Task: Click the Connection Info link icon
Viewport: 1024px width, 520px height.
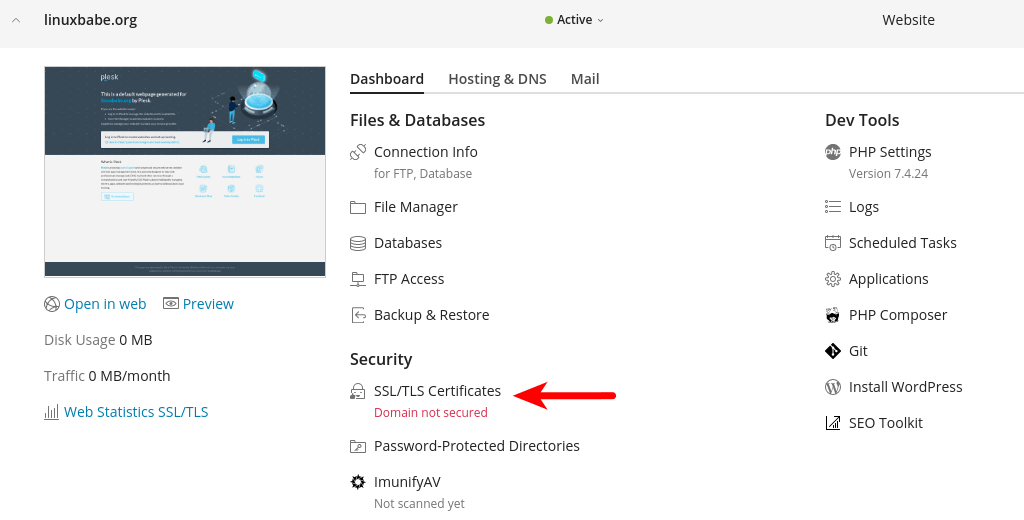Action: point(358,152)
